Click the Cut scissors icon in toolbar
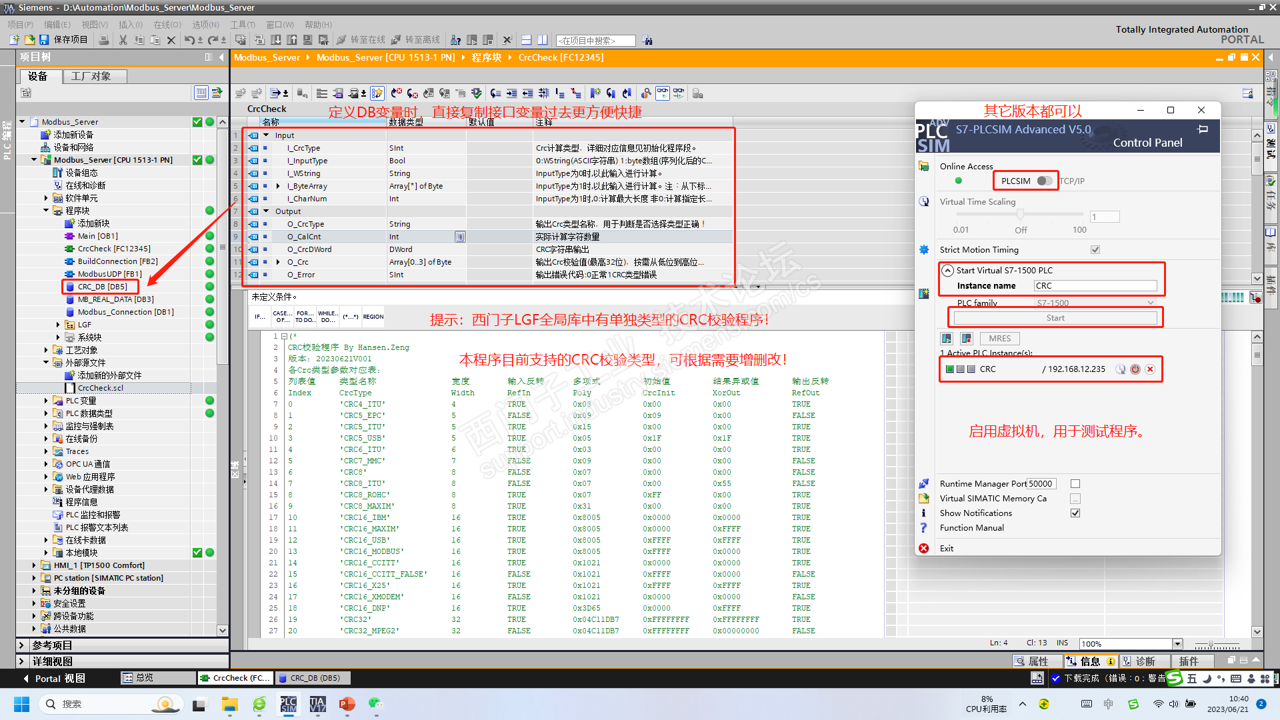 (123, 40)
